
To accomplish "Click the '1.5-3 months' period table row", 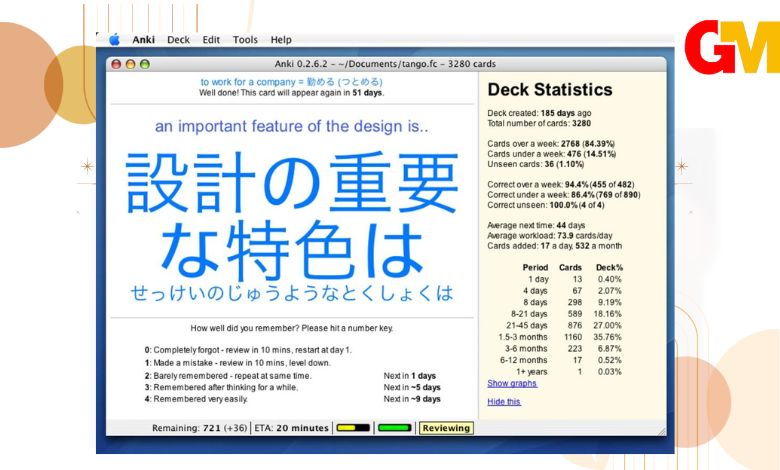I will pos(560,337).
